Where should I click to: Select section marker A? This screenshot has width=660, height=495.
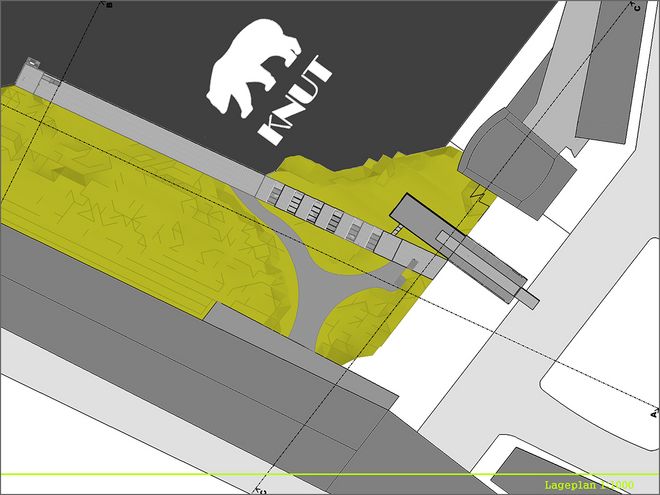[654, 414]
